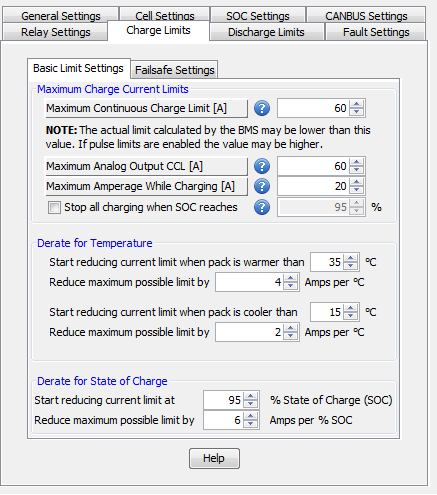Screen dimensions: 437x495
Task: Decrease warm derate Amps per °C
Action: click(x=291, y=286)
